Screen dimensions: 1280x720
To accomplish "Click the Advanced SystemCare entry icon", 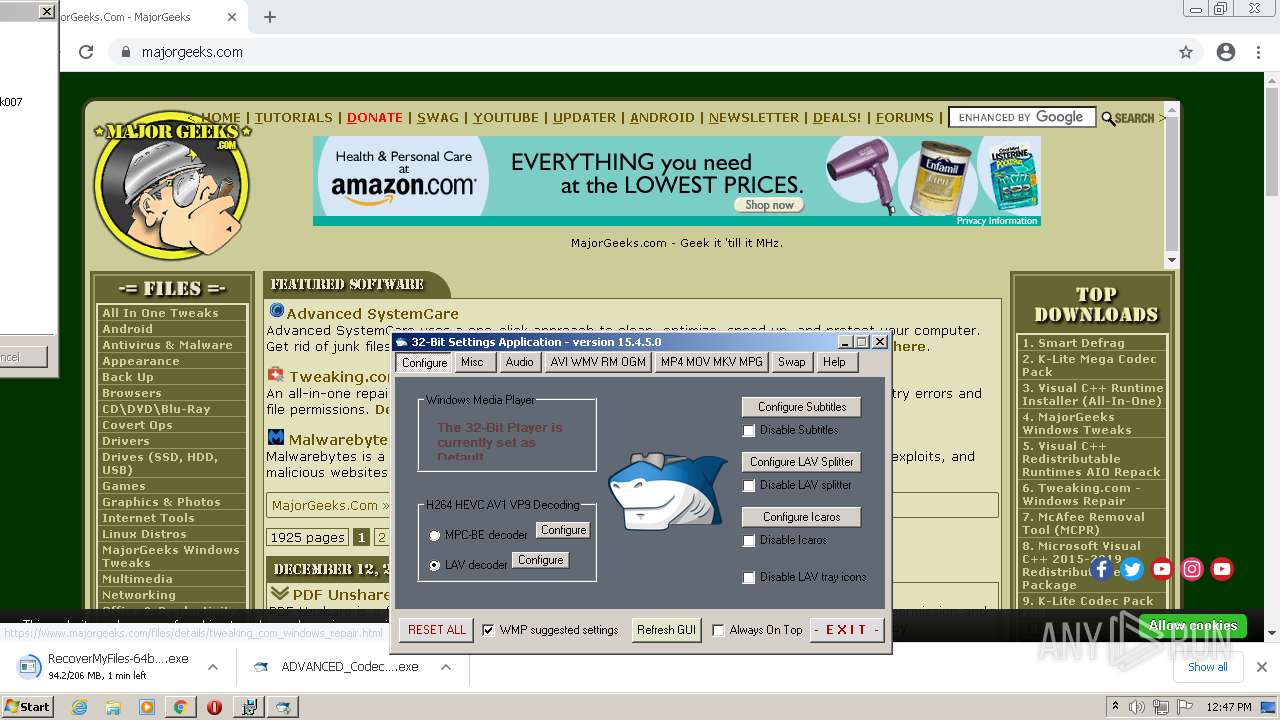I will pyautogui.click(x=277, y=311).
